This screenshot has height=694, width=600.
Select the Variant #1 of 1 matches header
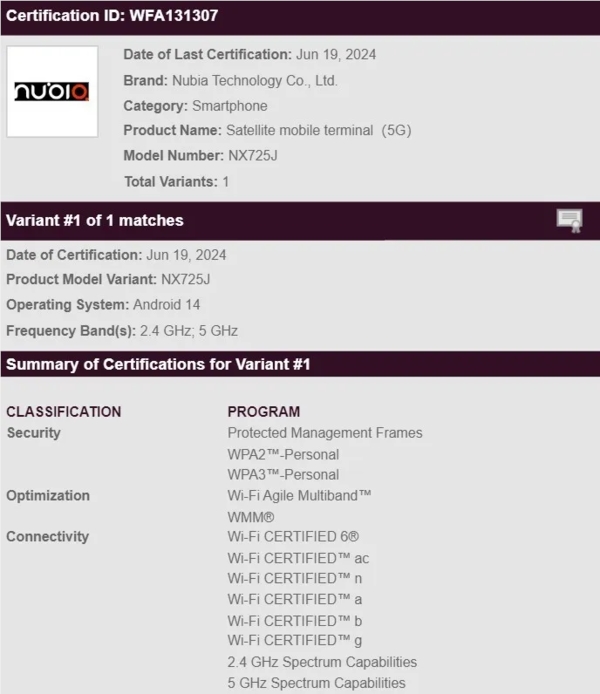95,220
